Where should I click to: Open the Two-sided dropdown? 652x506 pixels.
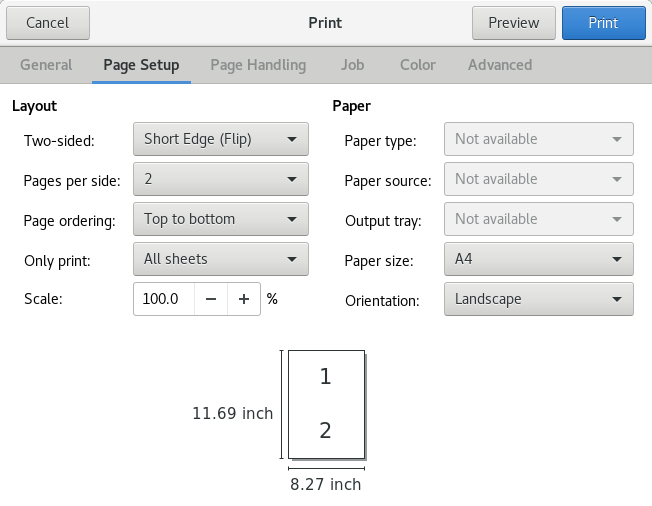pos(220,139)
